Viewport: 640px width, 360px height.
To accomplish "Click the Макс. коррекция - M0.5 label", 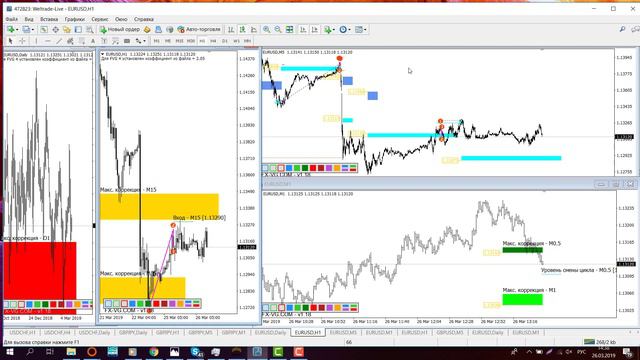I will (x=531, y=243).
